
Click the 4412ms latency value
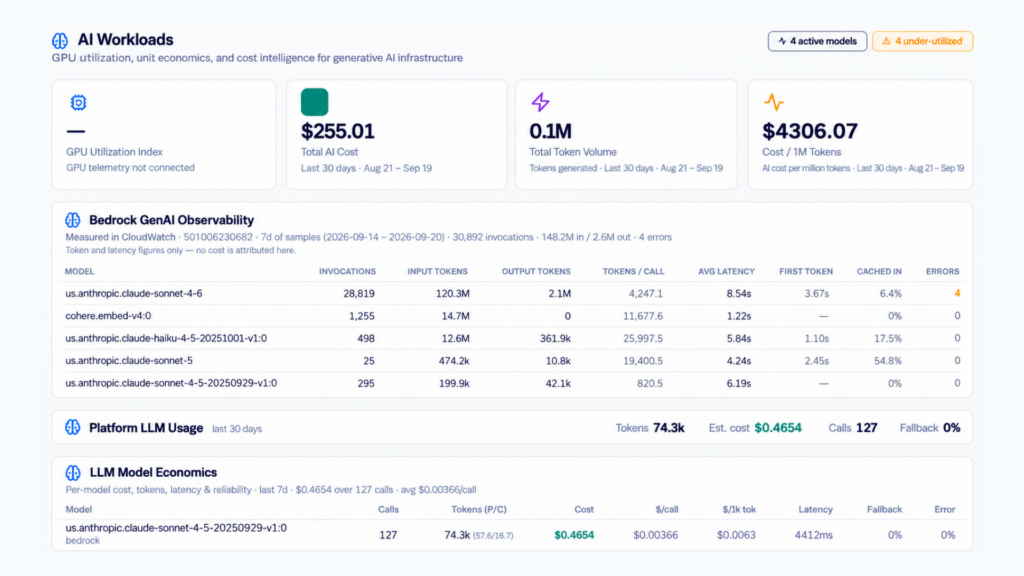pyautogui.click(x=814, y=535)
